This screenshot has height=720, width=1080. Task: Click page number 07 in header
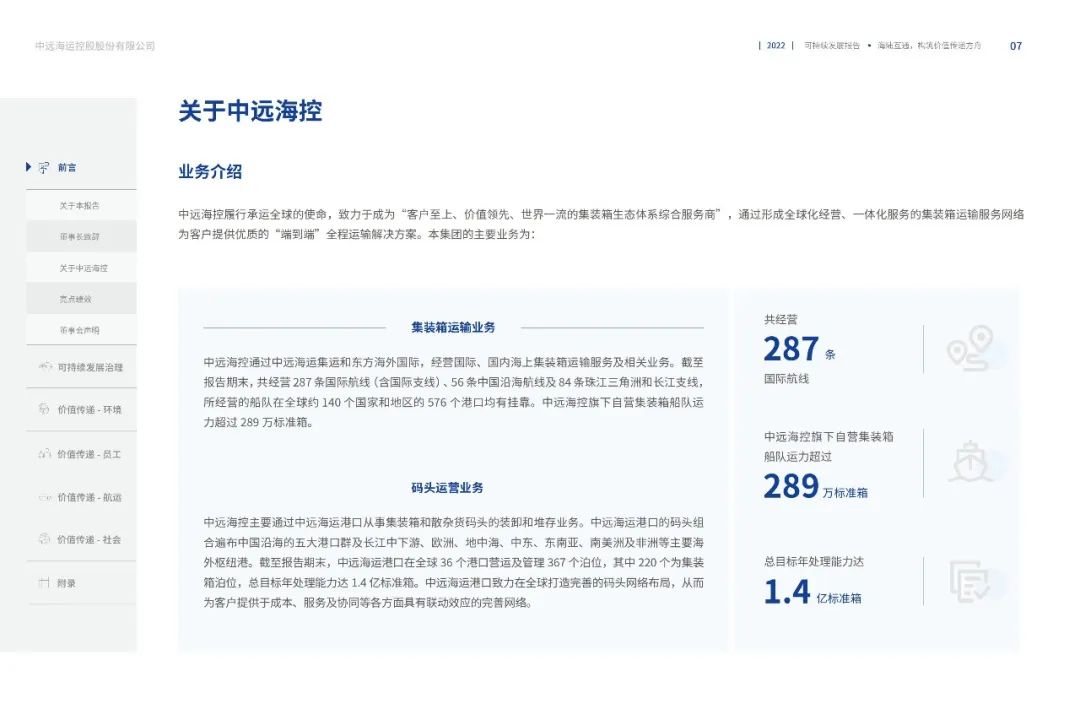[x=1016, y=46]
